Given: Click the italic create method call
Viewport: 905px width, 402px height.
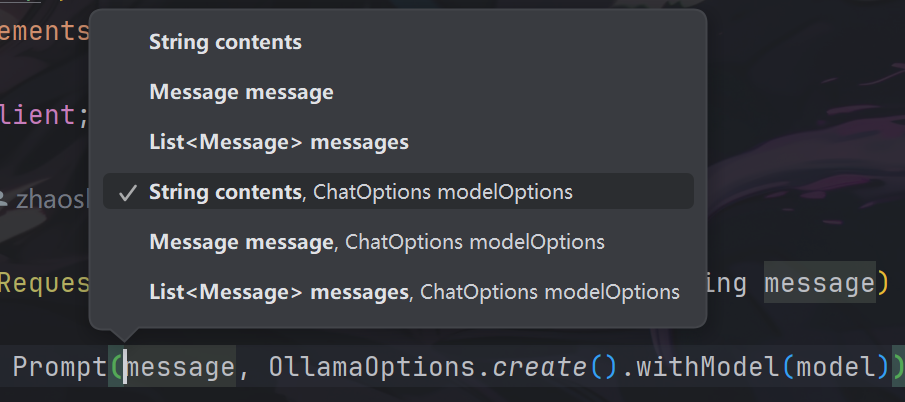Looking at the screenshot, I should [x=538, y=367].
